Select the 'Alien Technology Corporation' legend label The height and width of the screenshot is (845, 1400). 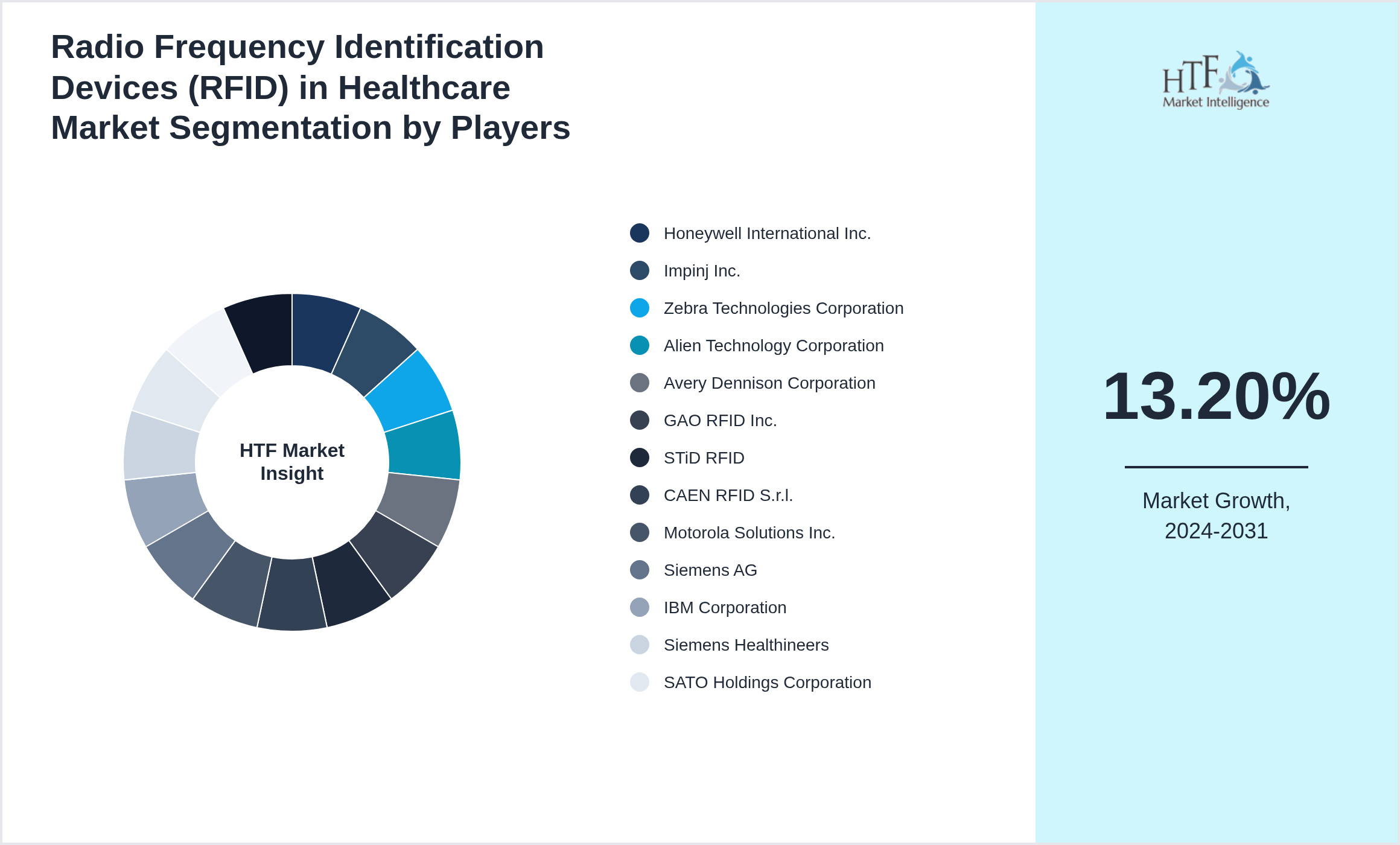[774, 346]
